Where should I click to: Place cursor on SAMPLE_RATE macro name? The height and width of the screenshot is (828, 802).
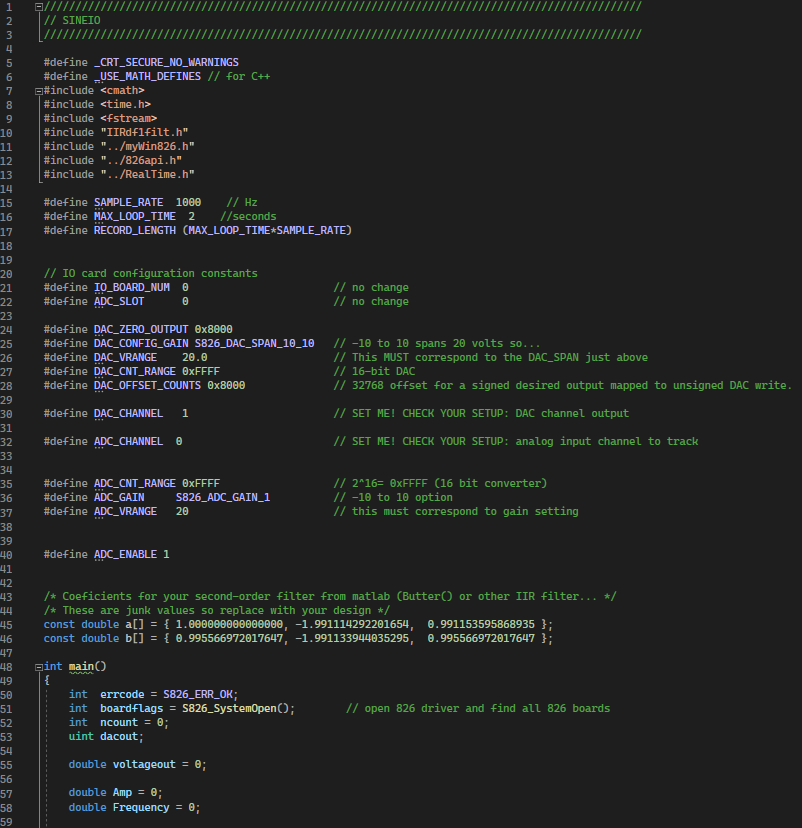click(128, 202)
